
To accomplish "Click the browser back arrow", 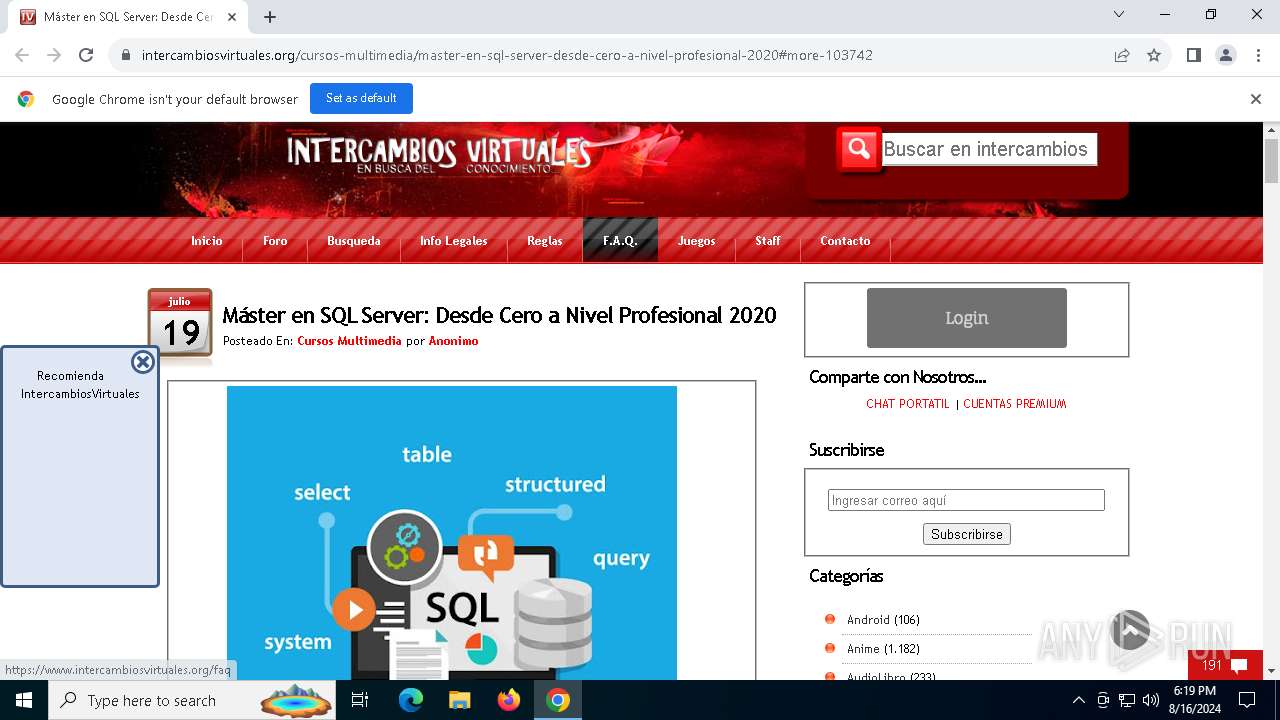I will (x=22, y=55).
